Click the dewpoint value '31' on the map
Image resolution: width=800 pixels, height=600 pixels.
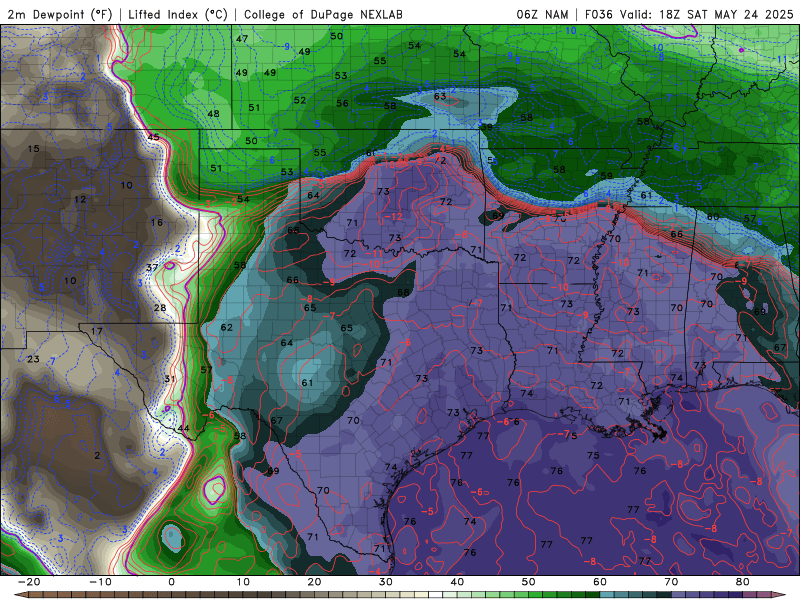point(170,379)
